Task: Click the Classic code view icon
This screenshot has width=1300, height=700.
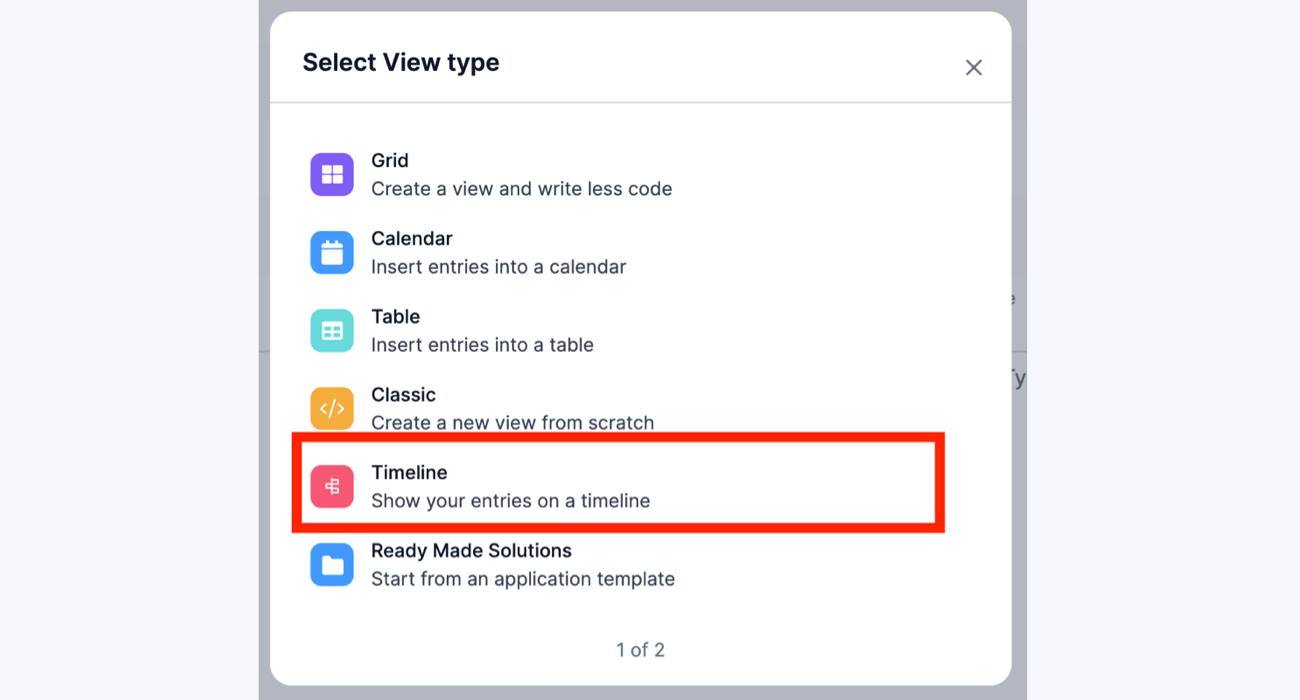Action: [x=332, y=408]
